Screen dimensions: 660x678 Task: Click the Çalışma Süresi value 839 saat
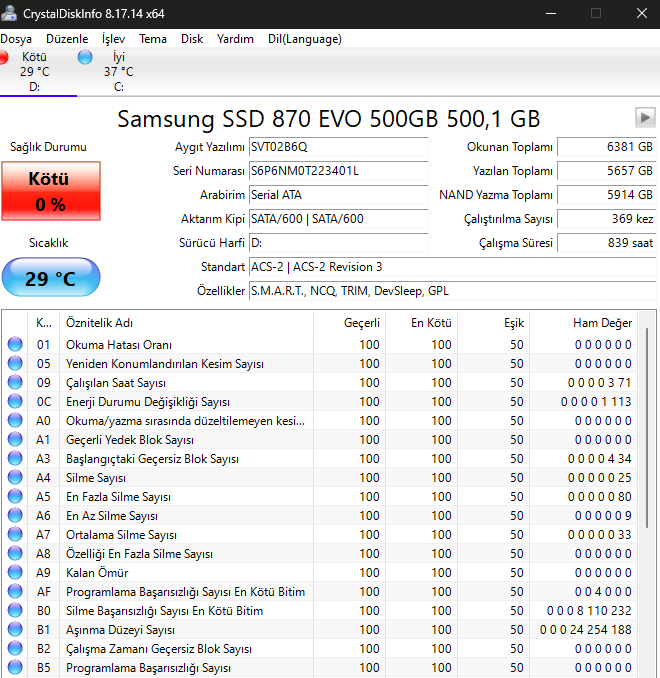click(x=607, y=243)
